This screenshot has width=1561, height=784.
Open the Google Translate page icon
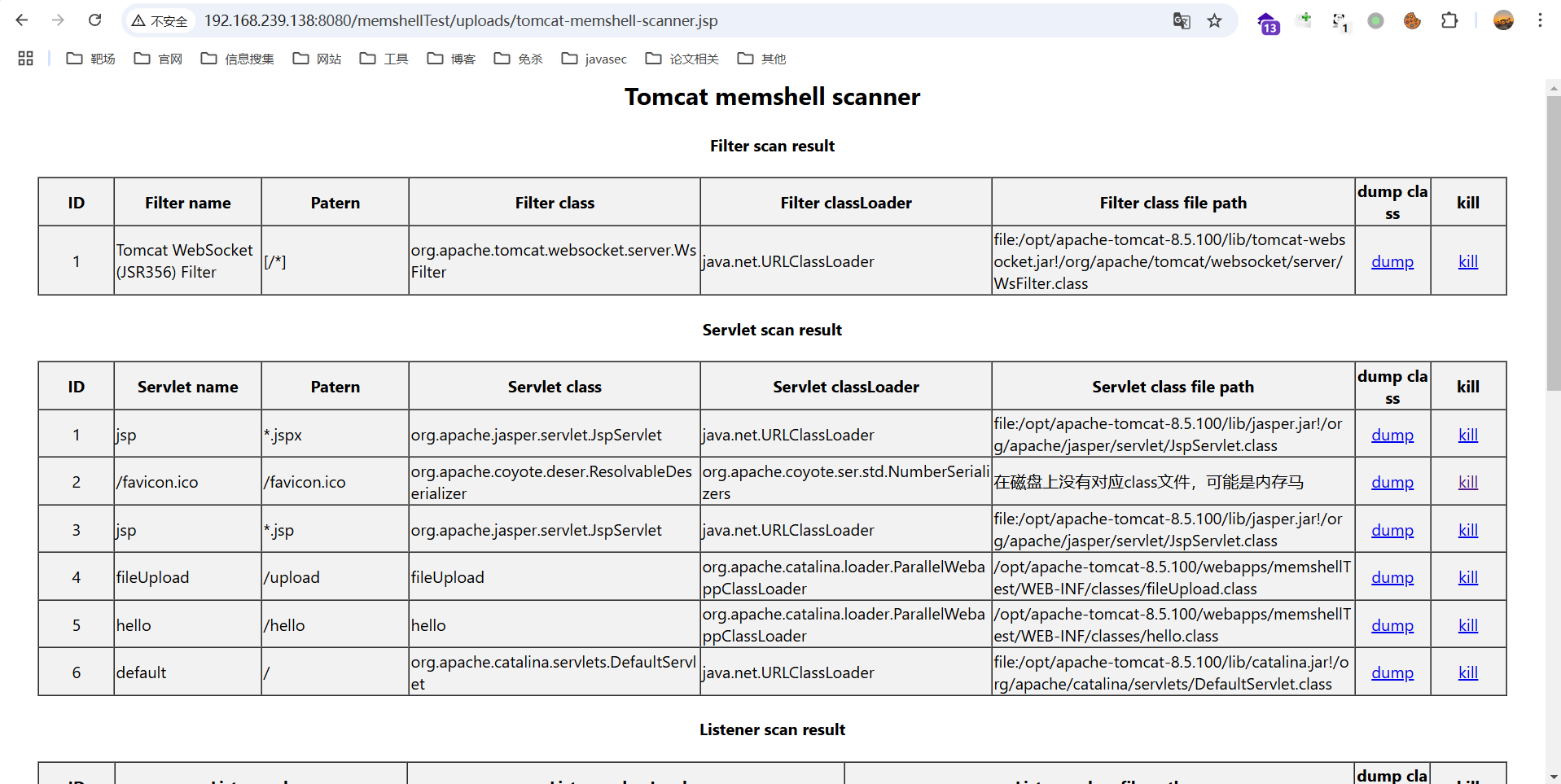pos(1182,20)
